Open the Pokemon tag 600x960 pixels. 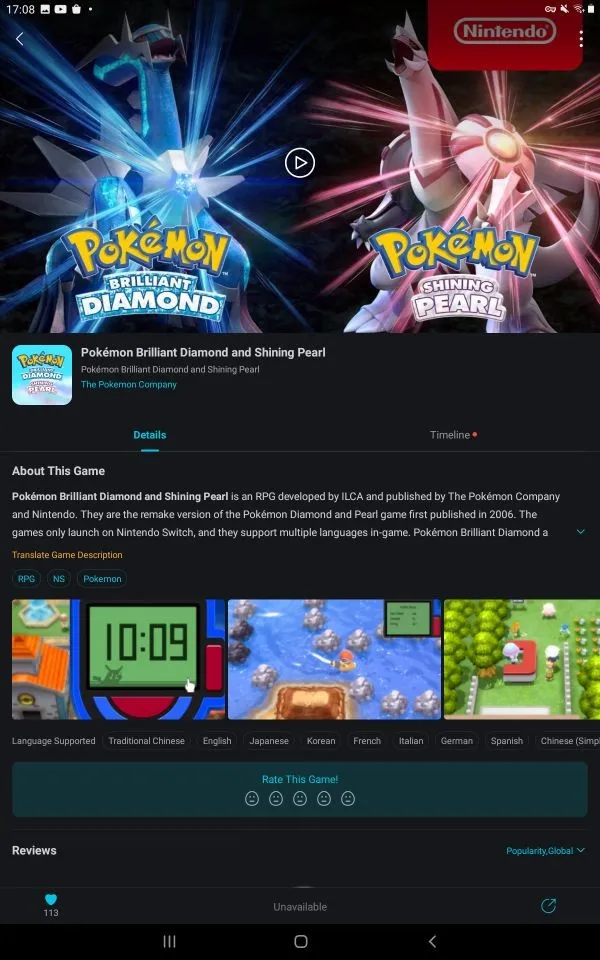pyautogui.click(x=102, y=579)
